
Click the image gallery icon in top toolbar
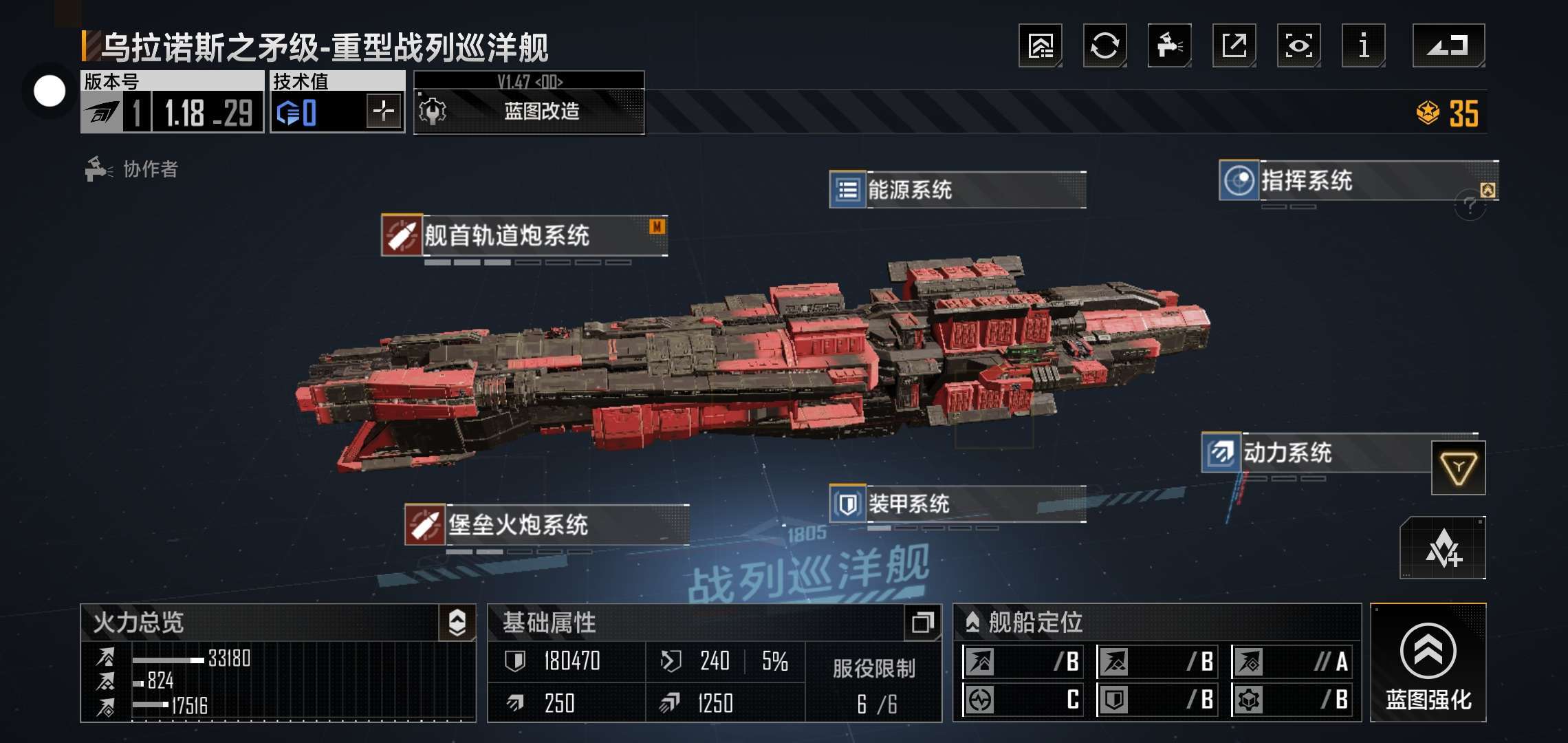point(1040,45)
